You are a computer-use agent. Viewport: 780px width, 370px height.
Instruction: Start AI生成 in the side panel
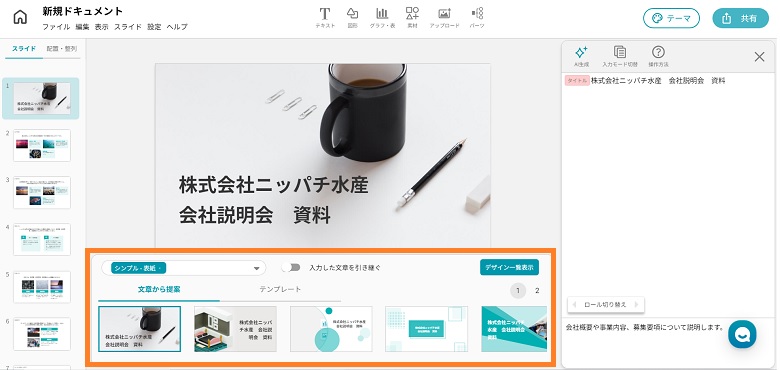(581, 56)
